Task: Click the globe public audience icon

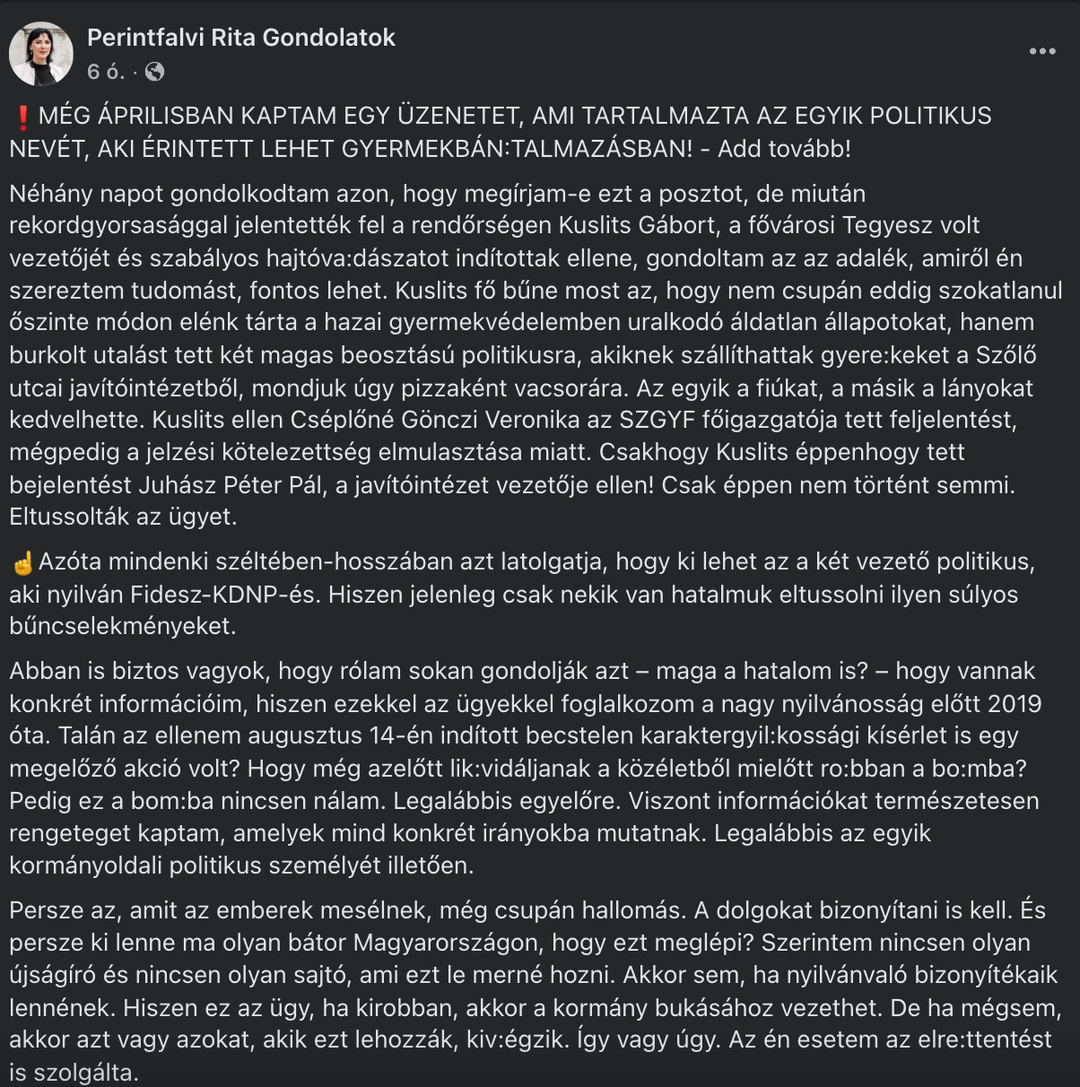Action: point(155,71)
